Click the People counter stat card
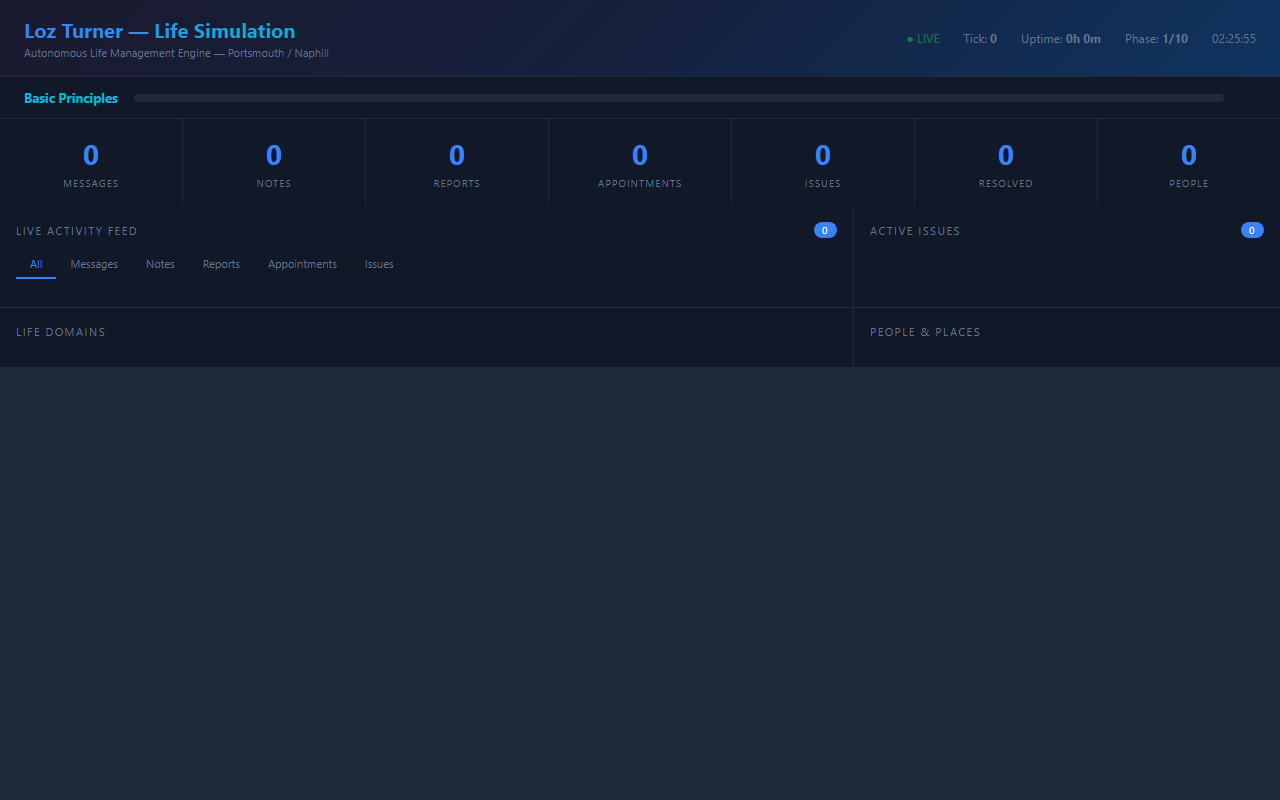1280x800 pixels. coord(1188,164)
